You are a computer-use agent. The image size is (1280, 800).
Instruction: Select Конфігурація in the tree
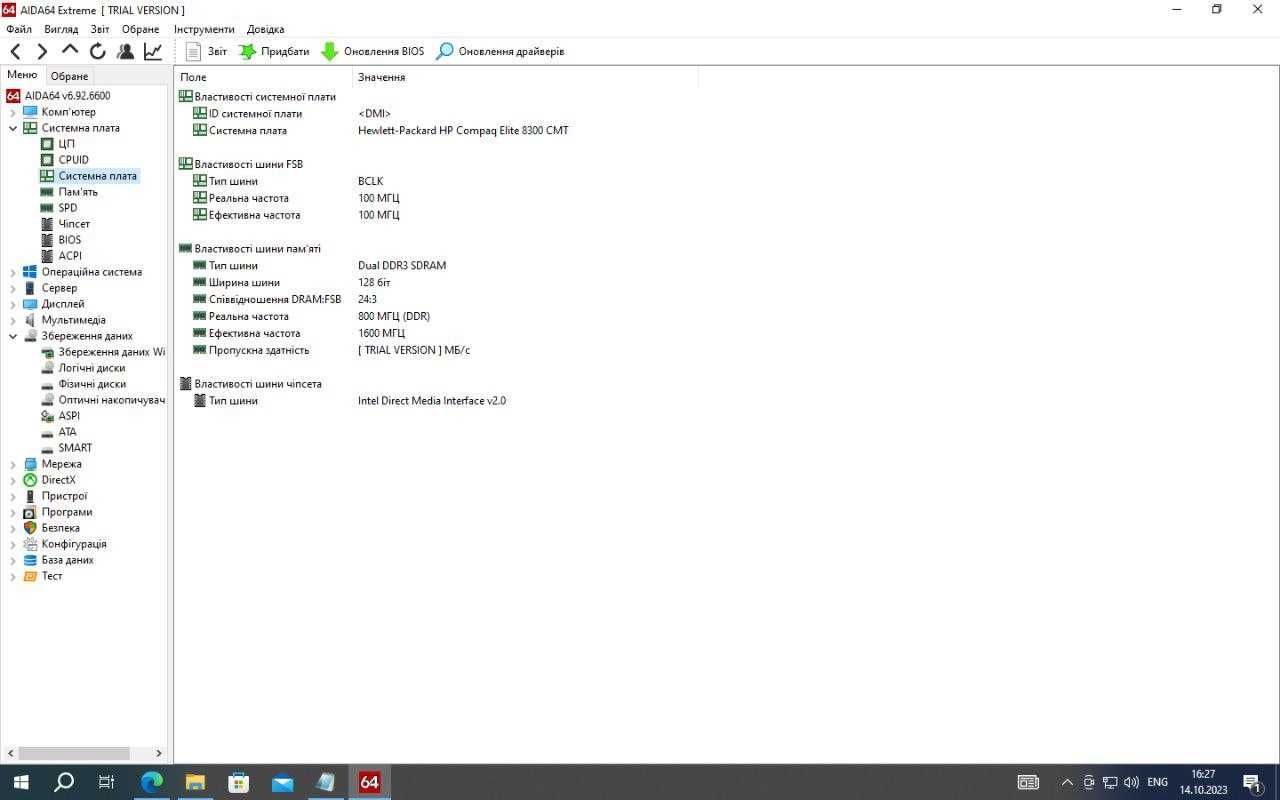(x=74, y=544)
